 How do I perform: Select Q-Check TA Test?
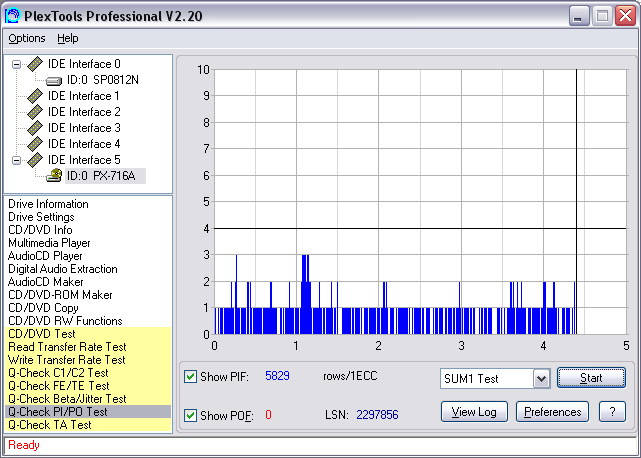click(88, 425)
